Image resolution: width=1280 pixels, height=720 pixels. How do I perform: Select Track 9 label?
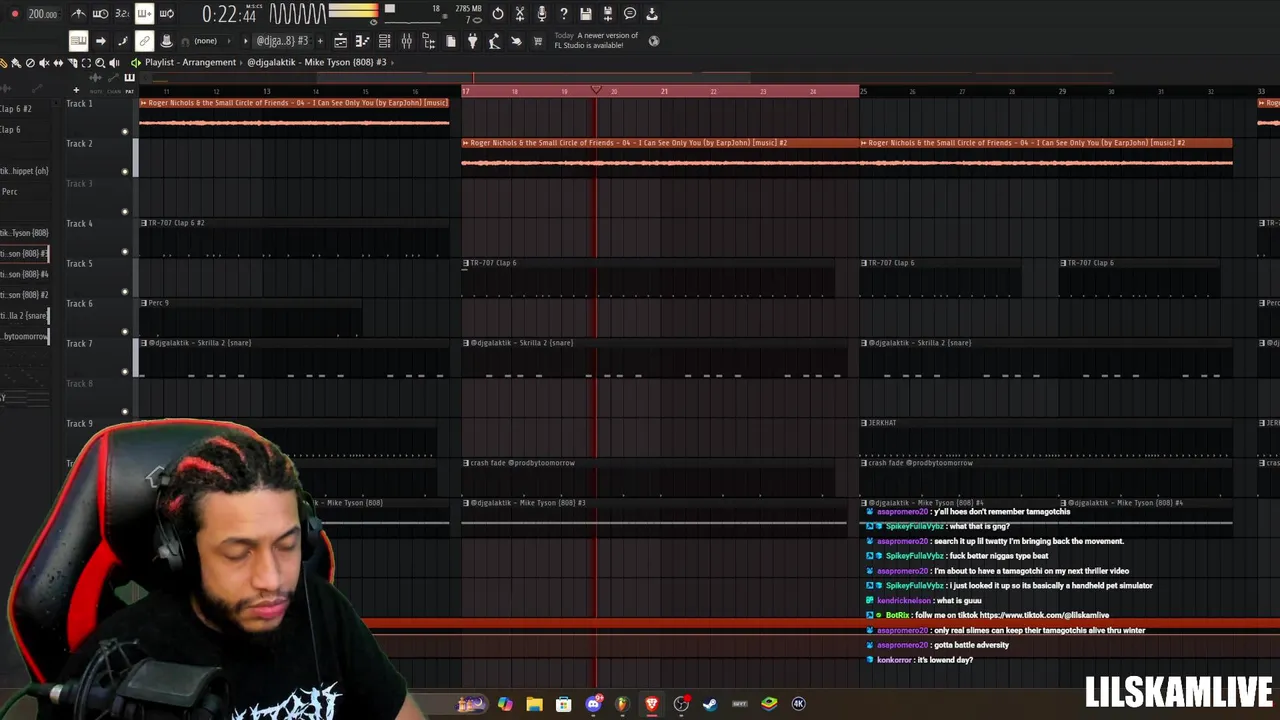pyautogui.click(x=79, y=423)
